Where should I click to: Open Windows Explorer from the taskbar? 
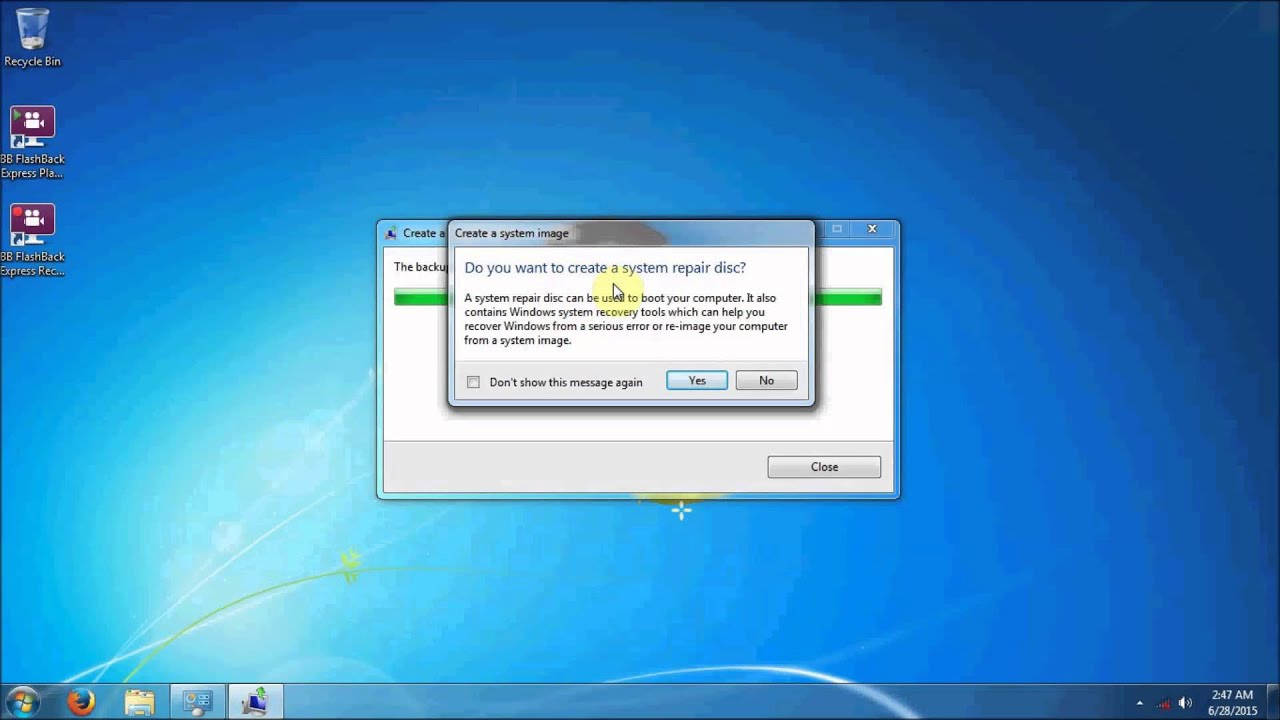tap(139, 702)
